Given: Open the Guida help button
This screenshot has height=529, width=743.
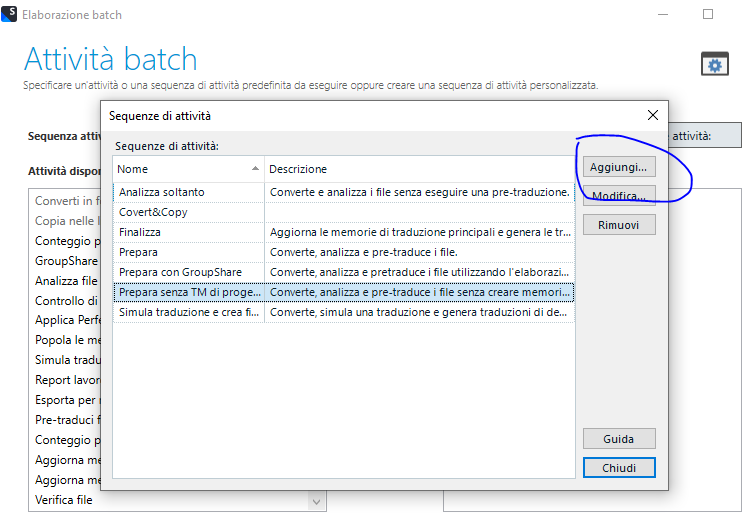Looking at the screenshot, I should pyautogui.click(x=619, y=439).
